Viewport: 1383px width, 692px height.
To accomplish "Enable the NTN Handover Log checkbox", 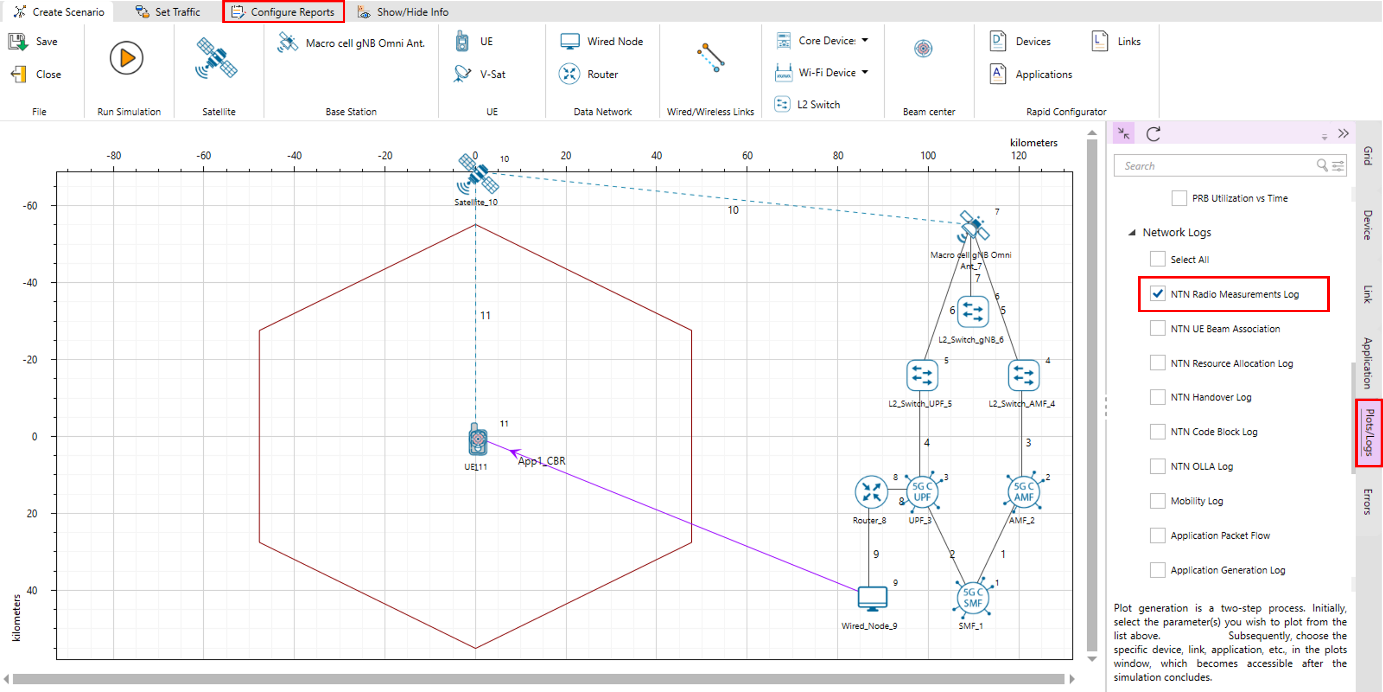I will pyautogui.click(x=1158, y=397).
